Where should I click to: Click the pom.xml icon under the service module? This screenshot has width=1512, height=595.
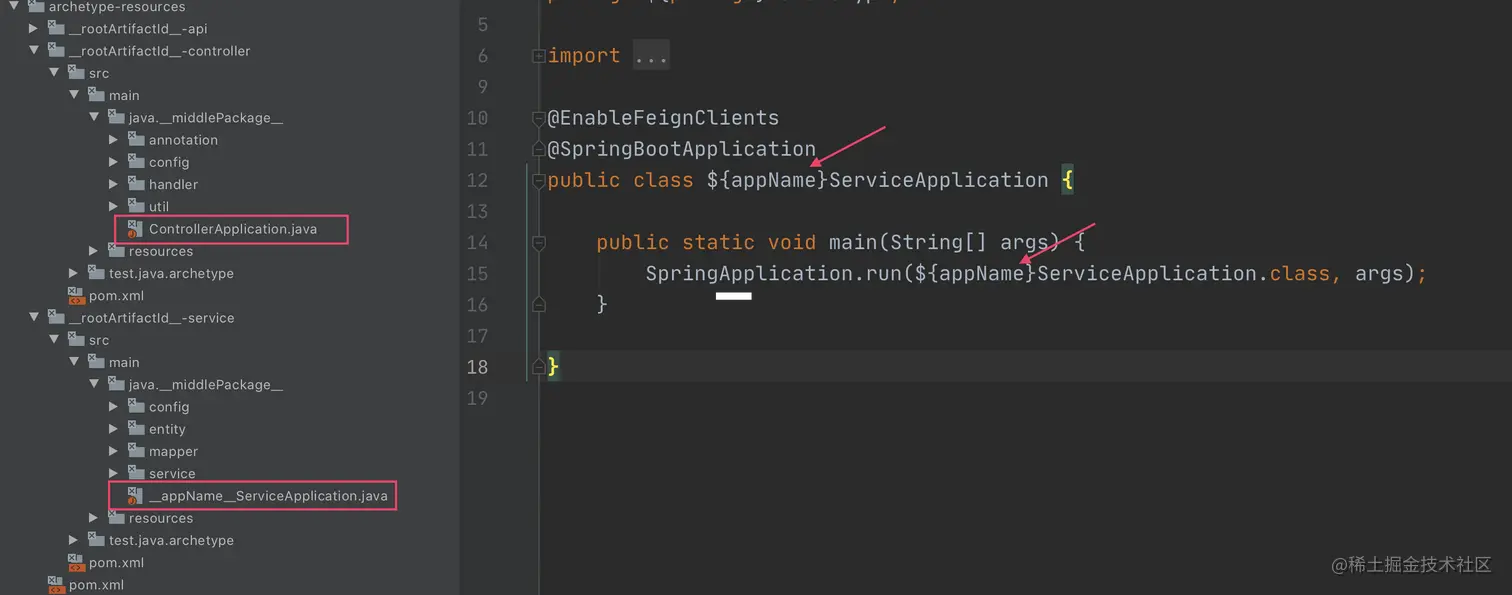[76, 562]
